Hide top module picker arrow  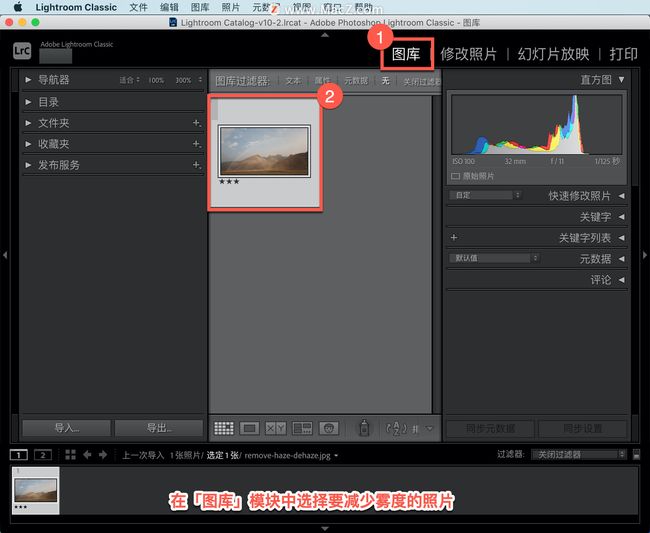point(325,35)
